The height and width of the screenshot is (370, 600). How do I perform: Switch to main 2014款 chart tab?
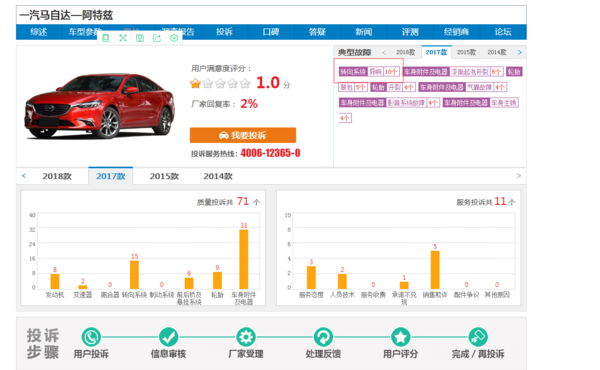pyautogui.click(x=218, y=176)
